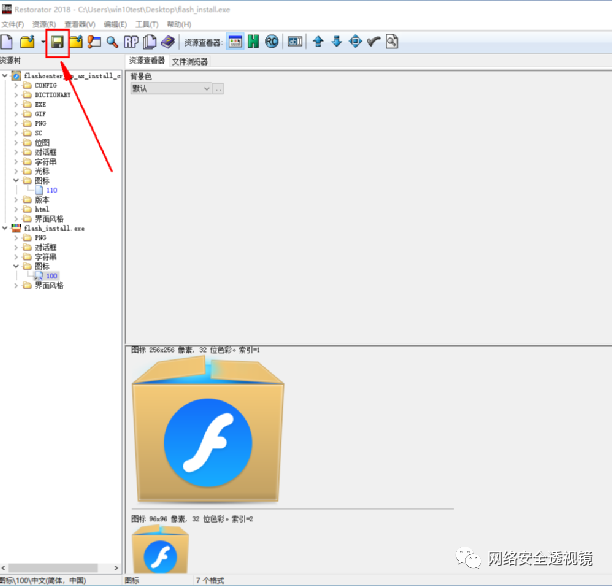Switch viewer to the green H hex mode
The width and height of the screenshot is (612, 586).
coord(253,42)
